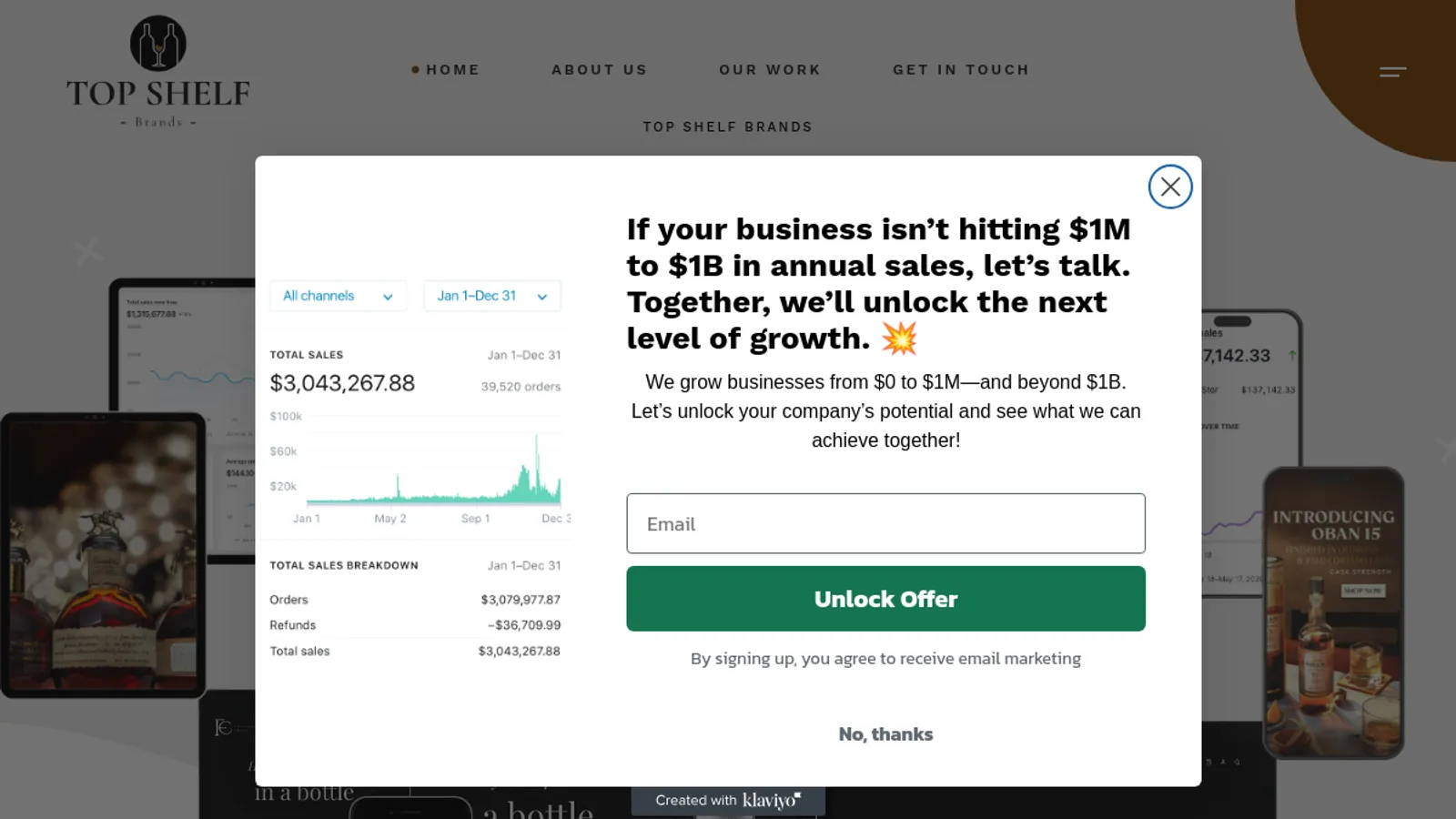This screenshot has width=1456, height=819.
Task: Expand the Jan 1–Dec 31 date dropdown
Action: point(492,296)
